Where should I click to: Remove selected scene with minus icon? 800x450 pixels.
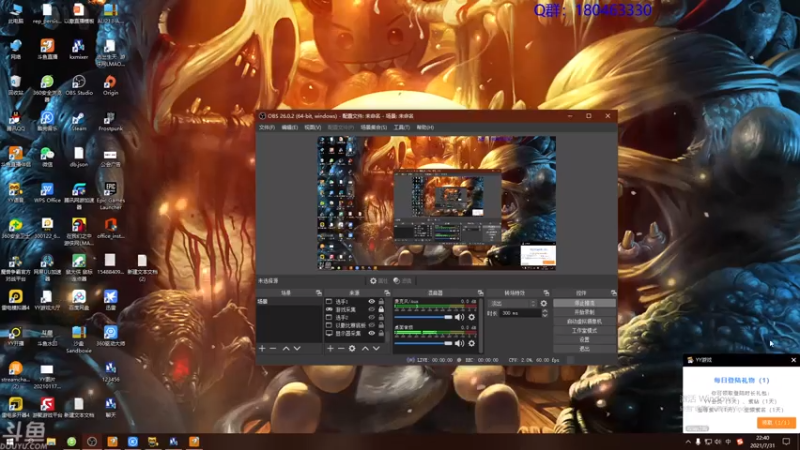273,348
